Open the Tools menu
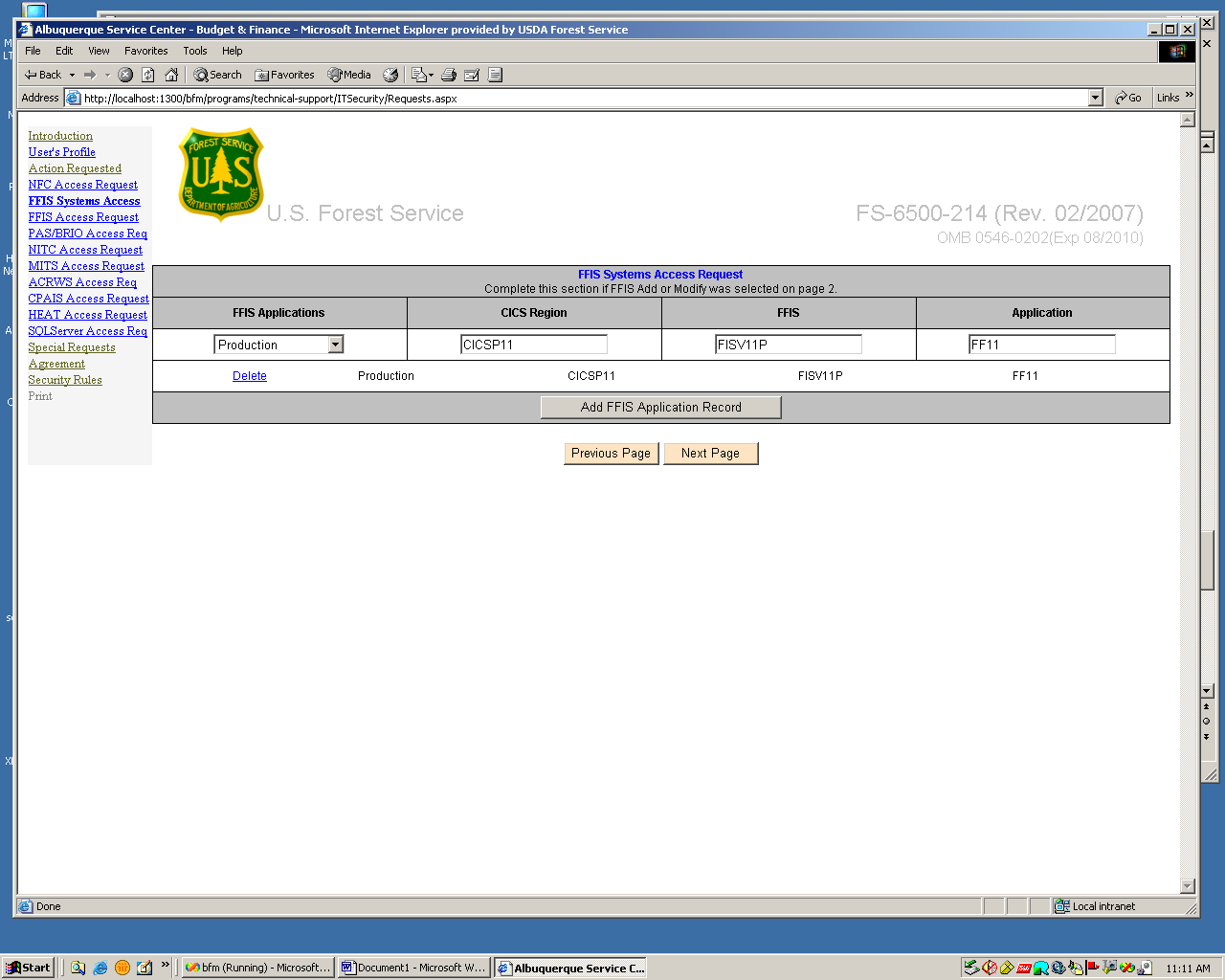This screenshot has height=980, width=1225. (x=194, y=51)
